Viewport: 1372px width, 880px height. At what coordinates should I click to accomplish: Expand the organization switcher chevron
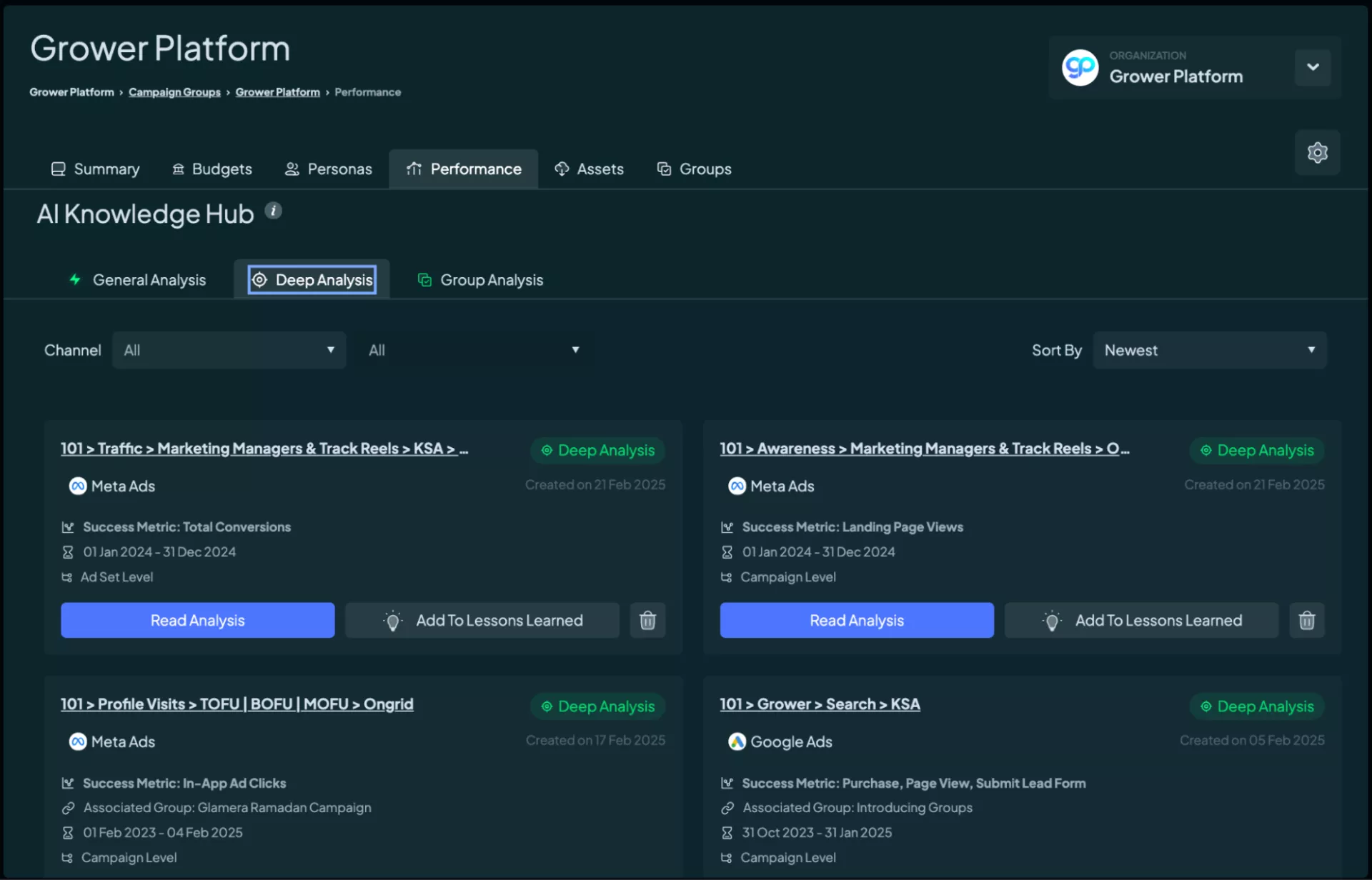point(1313,67)
